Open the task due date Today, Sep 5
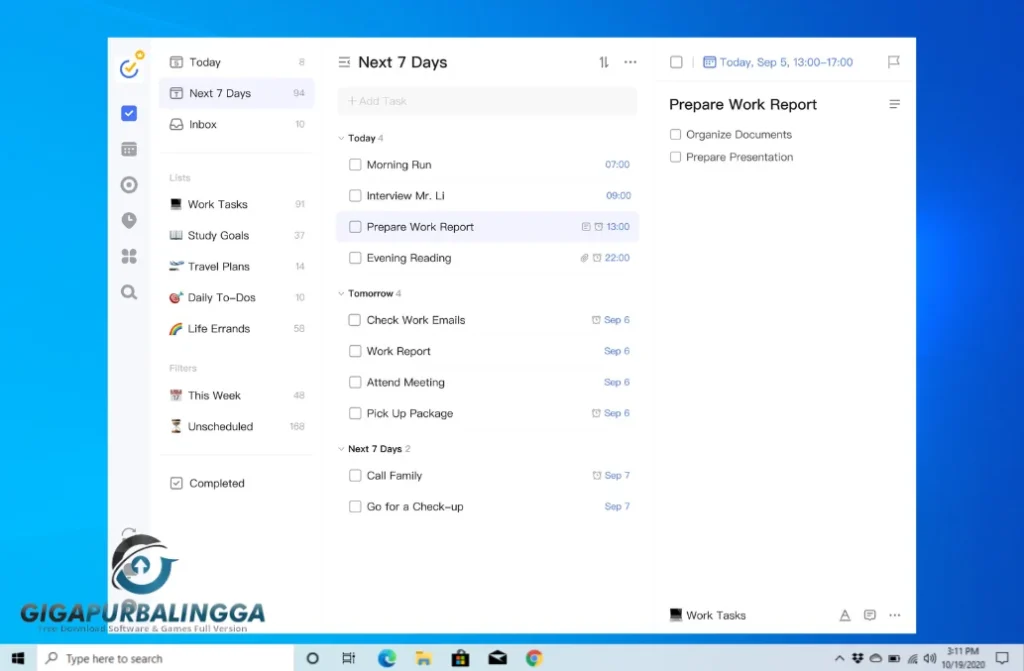The width and height of the screenshot is (1024, 671). pyautogui.click(x=778, y=62)
